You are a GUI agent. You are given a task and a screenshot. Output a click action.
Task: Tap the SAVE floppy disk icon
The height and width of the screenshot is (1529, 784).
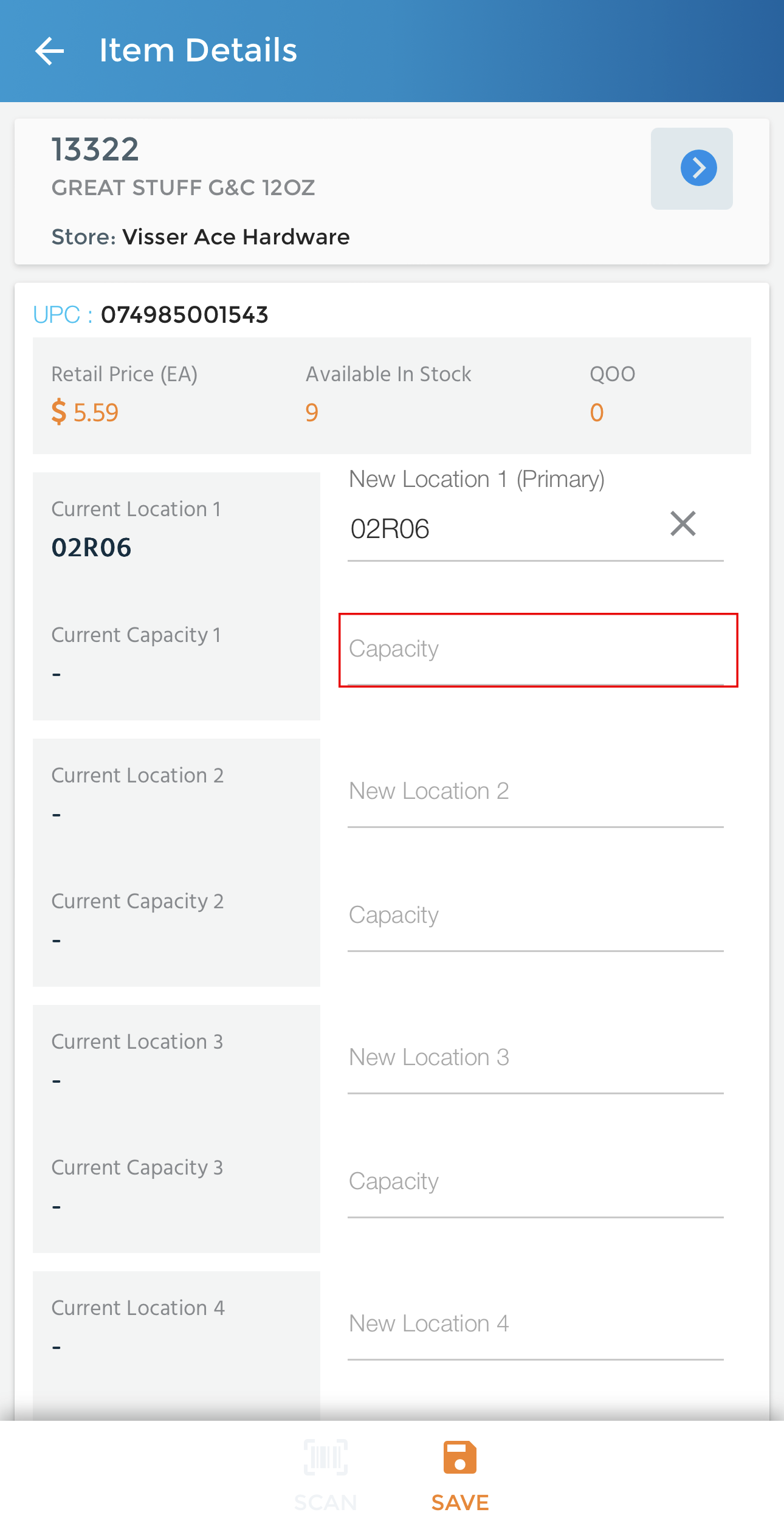460,1457
